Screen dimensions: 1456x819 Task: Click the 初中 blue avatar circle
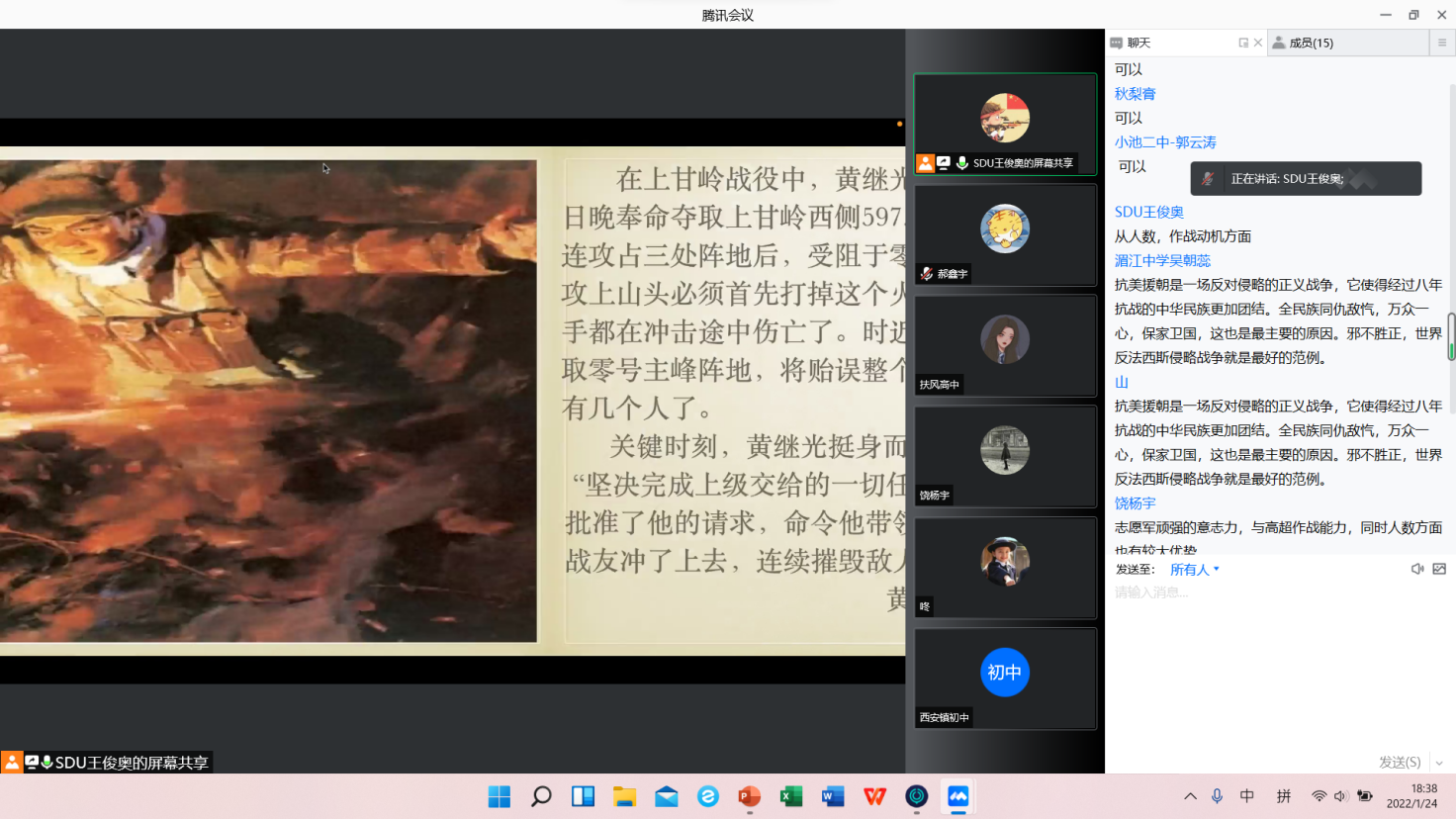pyautogui.click(x=1005, y=673)
